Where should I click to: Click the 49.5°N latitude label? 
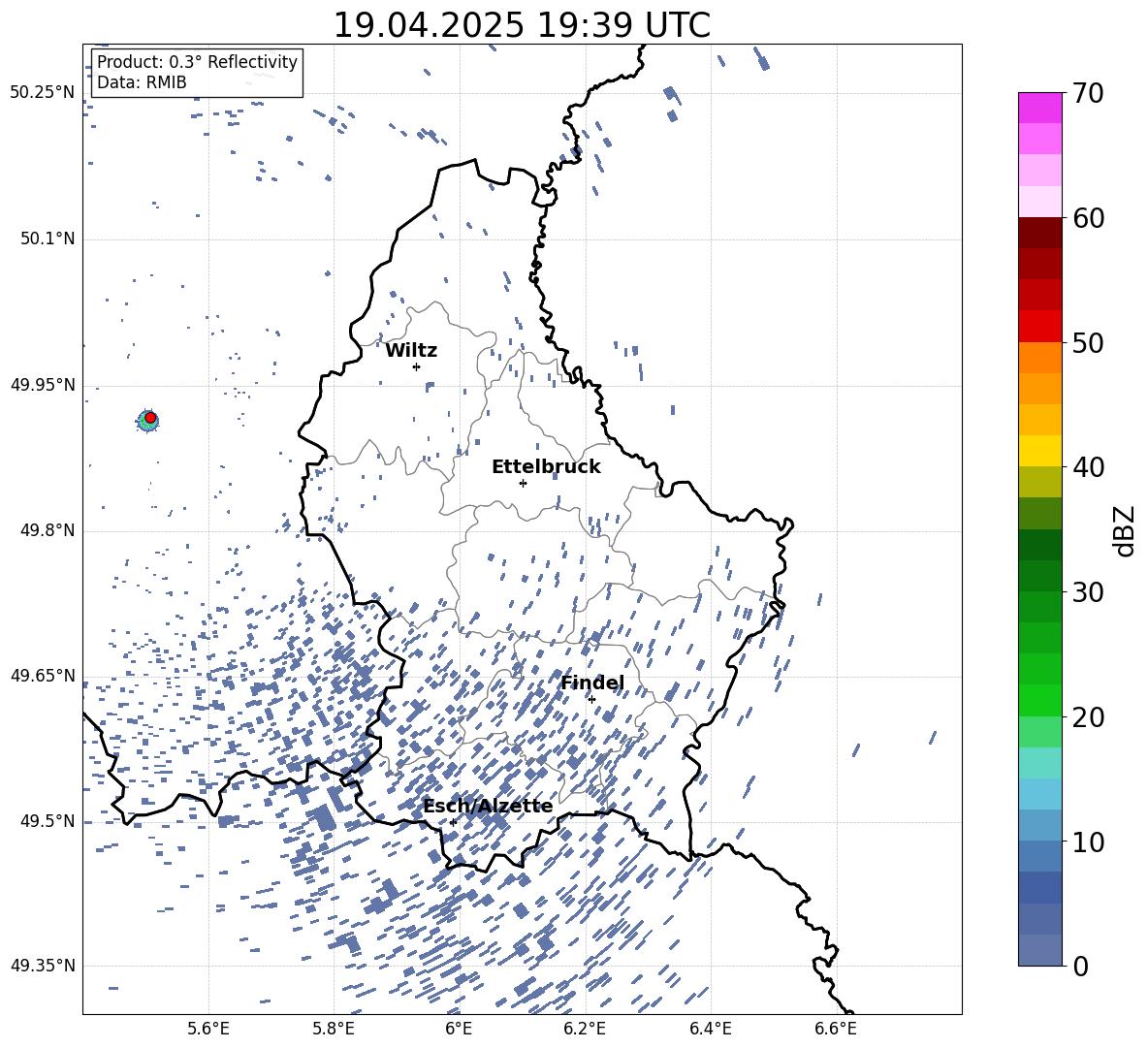tap(48, 821)
